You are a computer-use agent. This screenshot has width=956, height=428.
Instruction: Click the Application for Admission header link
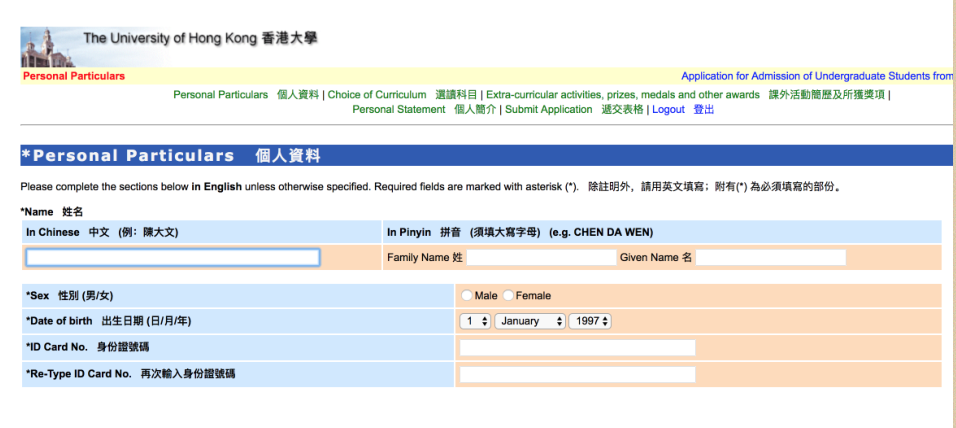[x=816, y=76]
